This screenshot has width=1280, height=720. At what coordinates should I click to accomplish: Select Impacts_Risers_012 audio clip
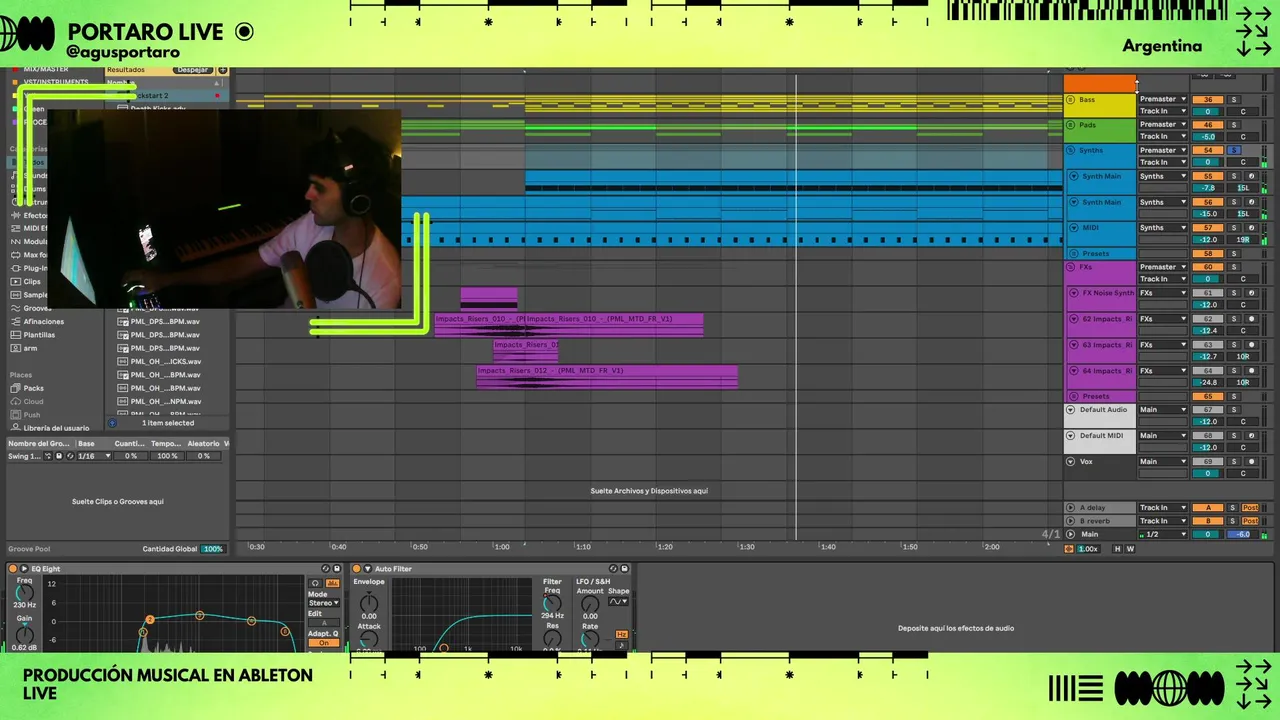tap(607, 376)
